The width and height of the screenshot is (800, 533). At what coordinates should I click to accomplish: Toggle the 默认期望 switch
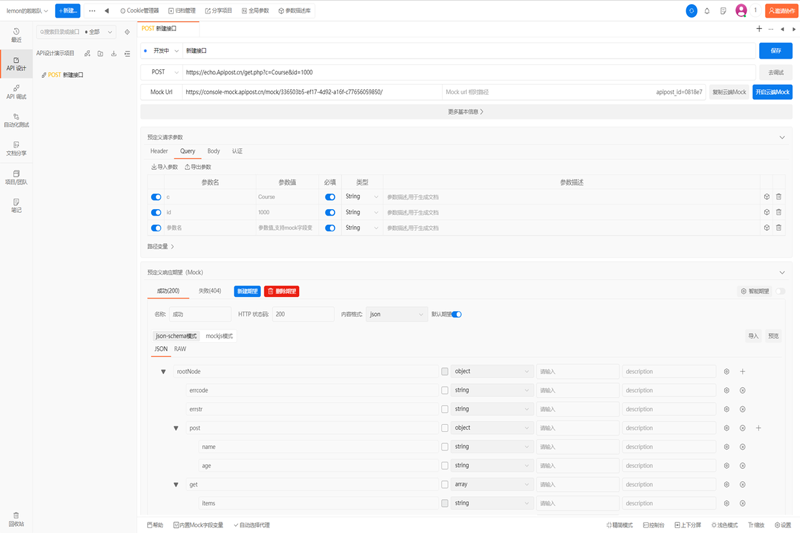click(x=457, y=314)
